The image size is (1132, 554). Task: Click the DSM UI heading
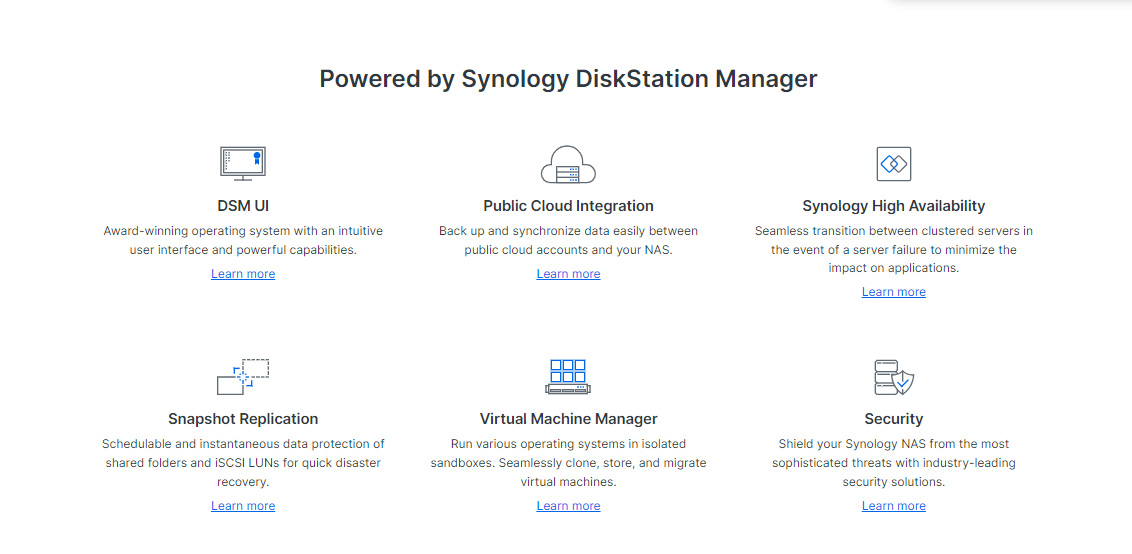point(243,206)
